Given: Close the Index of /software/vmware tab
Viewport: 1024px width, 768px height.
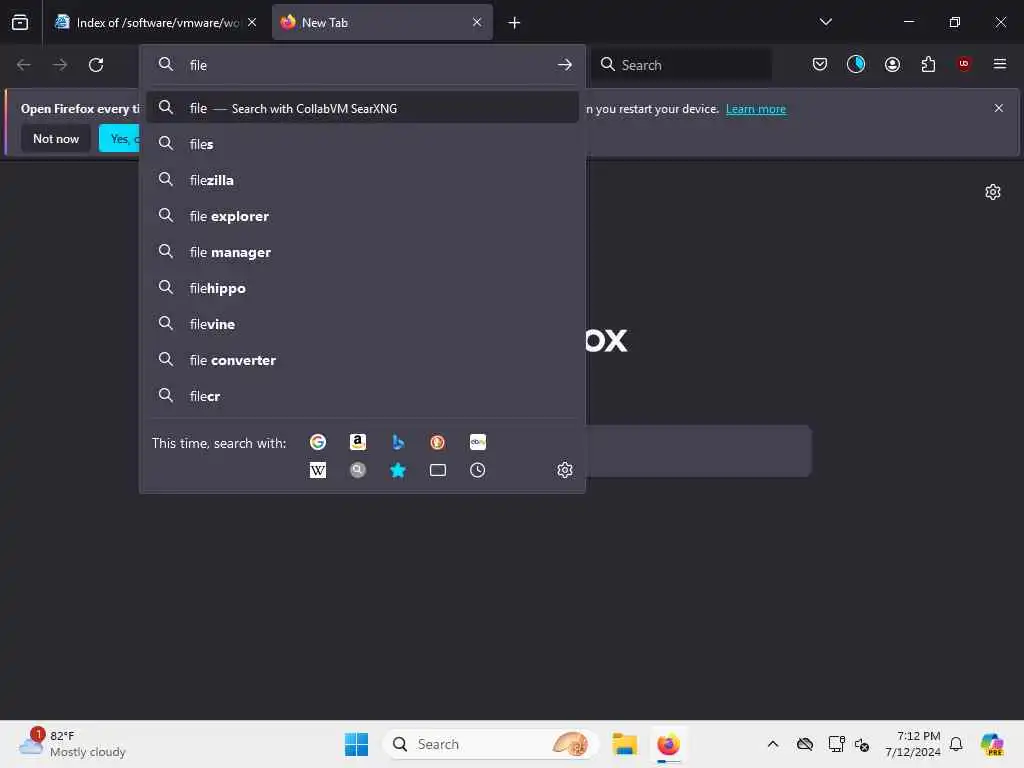Looking at the screenshot, I should coord(252,22).
